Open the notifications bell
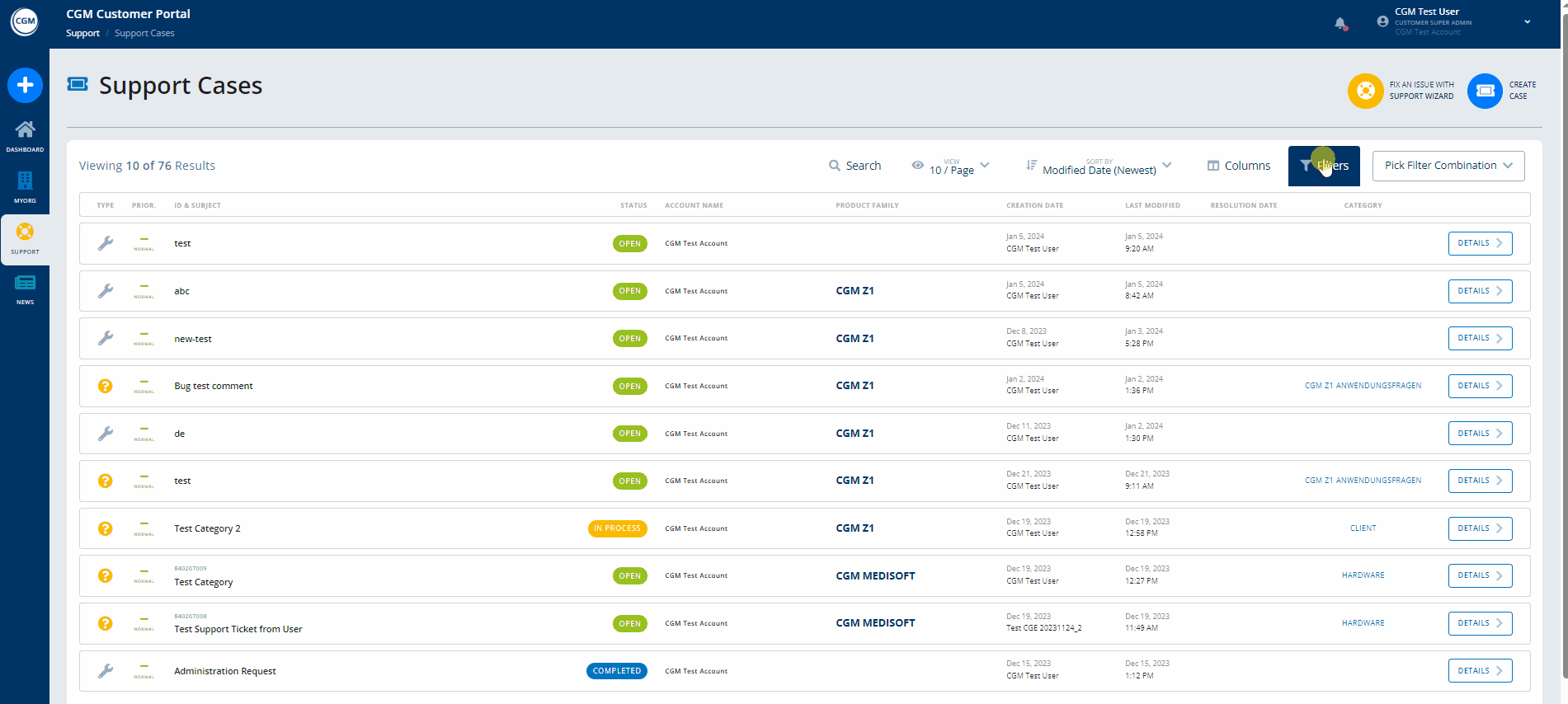The height and width of the screenshot is (704, 1568). pos(1340,23)
